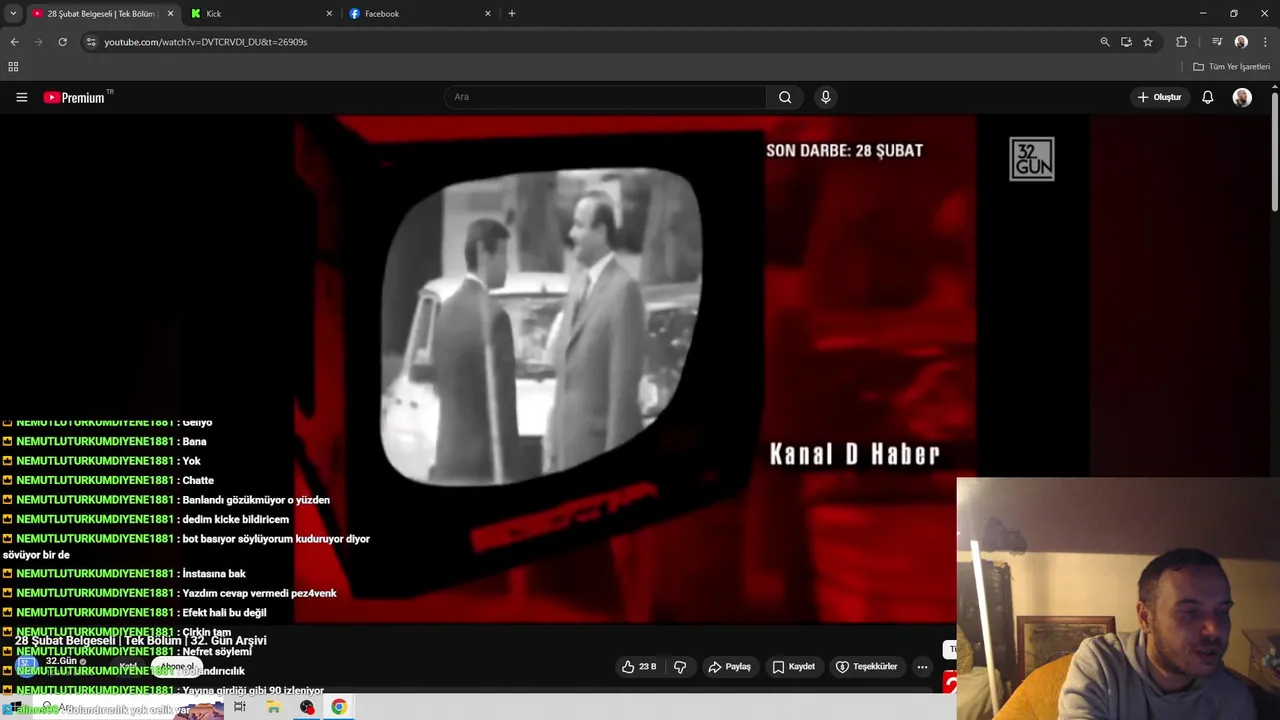This screenshot has width=1280, height=720.
Task: Save the video with Kaydet button
Action: 794,667
